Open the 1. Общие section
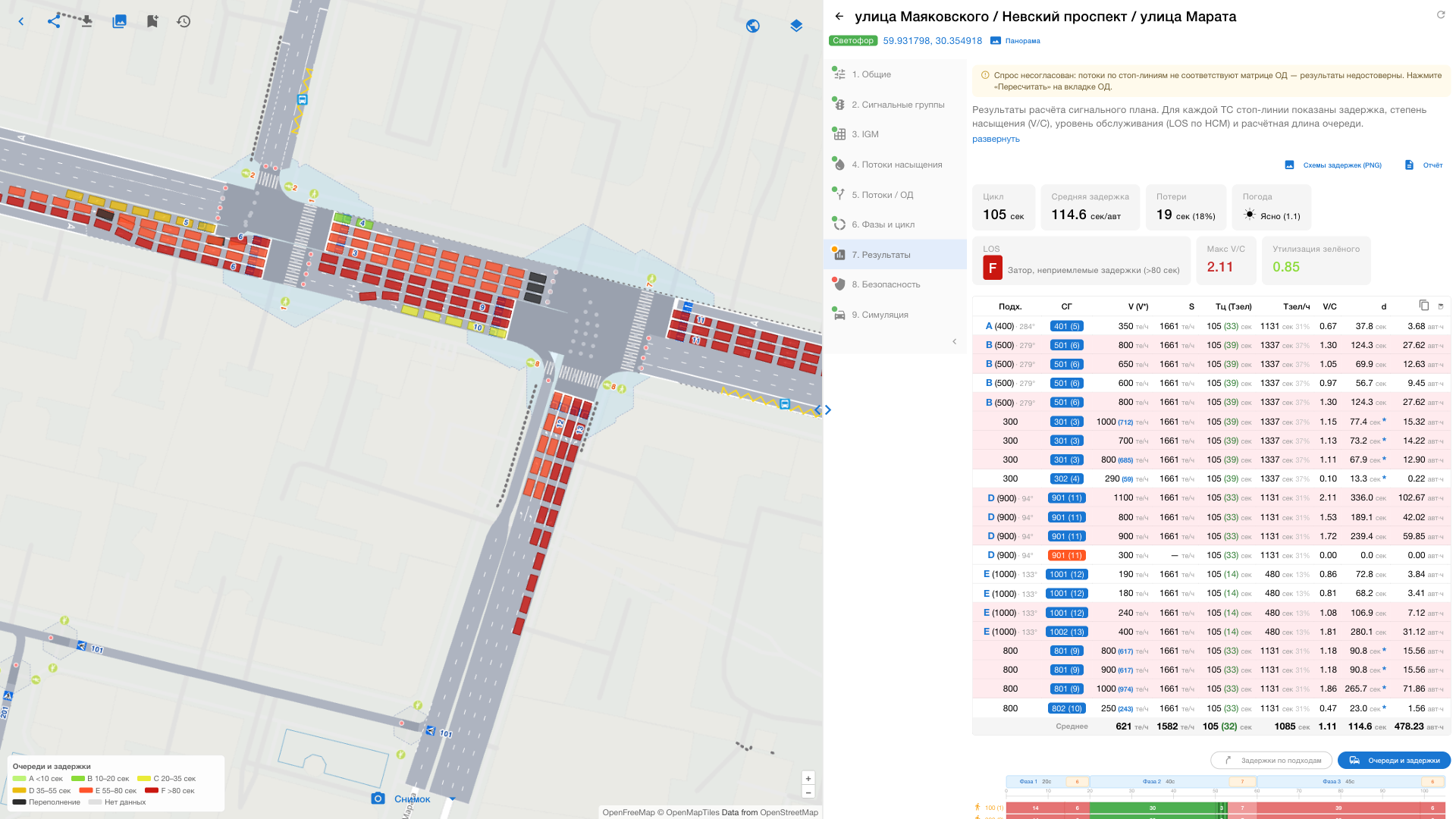This screenshot has height=819, width=1456. 895,74
